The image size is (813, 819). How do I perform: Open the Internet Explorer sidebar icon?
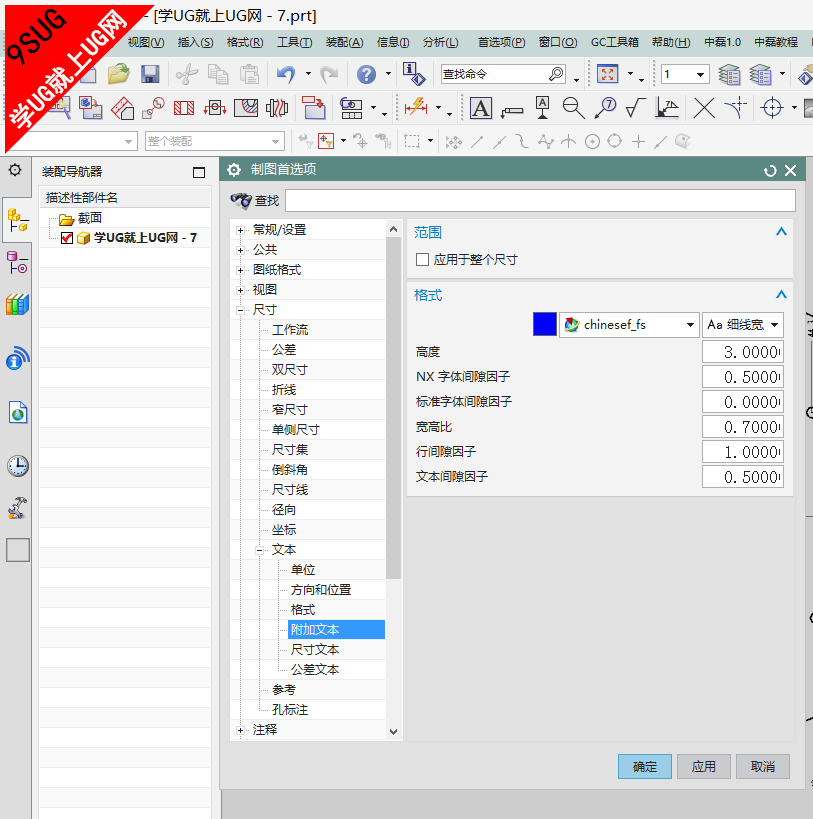point(17,413)
